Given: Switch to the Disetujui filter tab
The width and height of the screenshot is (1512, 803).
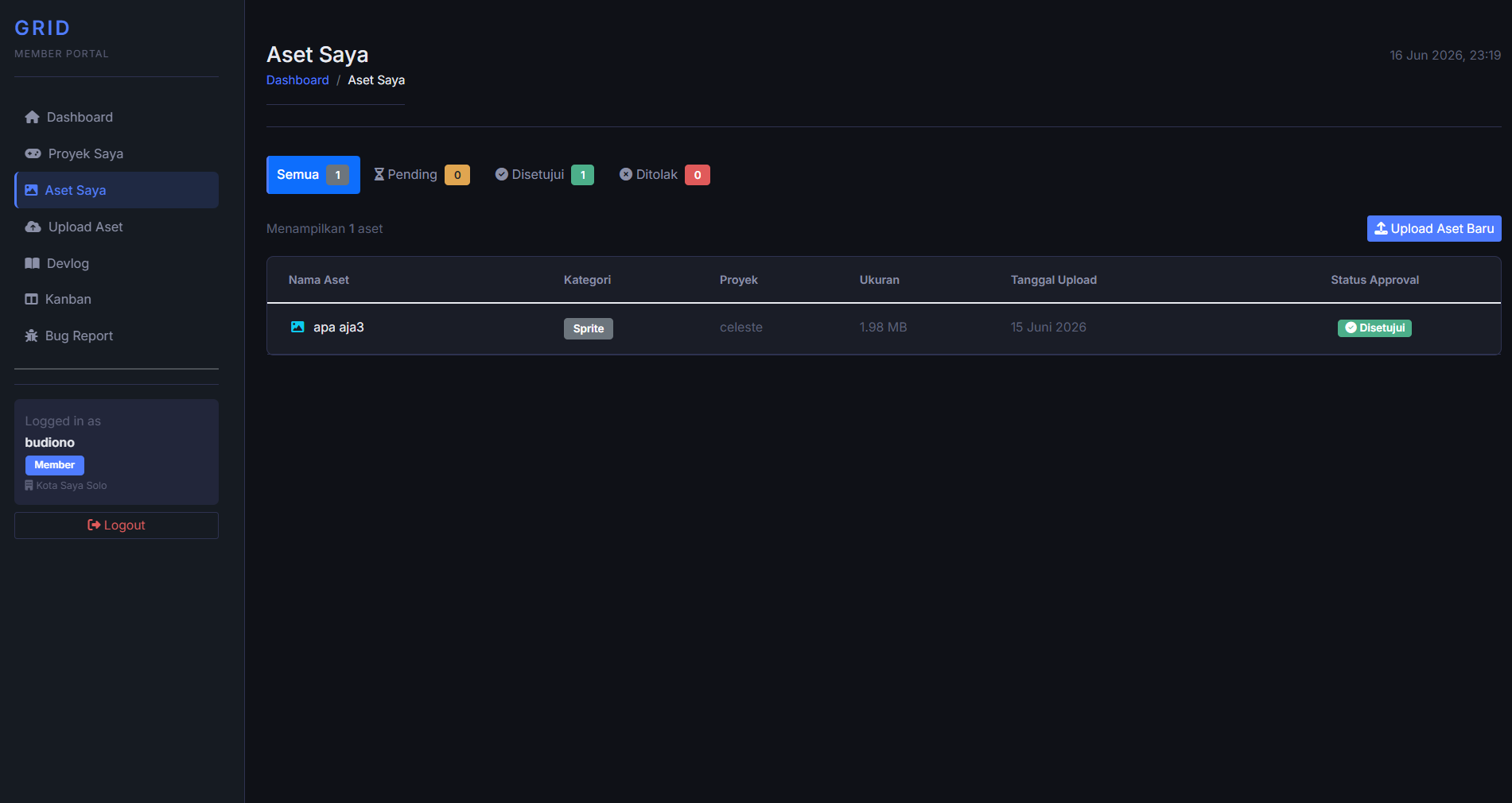Looking at the screenshot, I should pyautogui.click(x=544, y=175).
